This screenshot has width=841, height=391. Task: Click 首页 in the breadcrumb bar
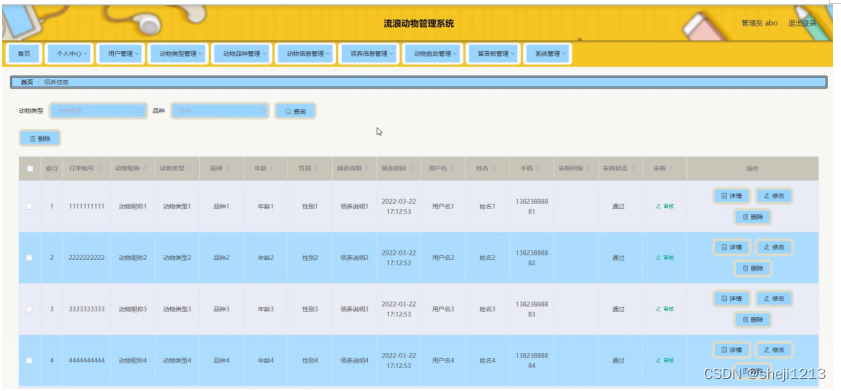click(x=27, y=82)
